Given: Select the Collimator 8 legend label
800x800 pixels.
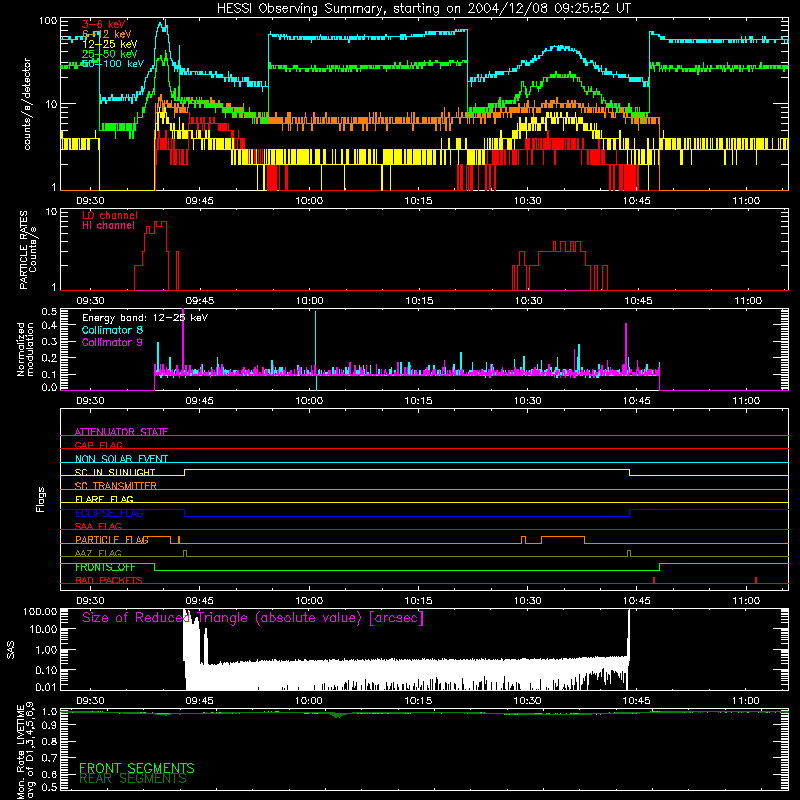Looking at the screenshot, I should 112,330.
